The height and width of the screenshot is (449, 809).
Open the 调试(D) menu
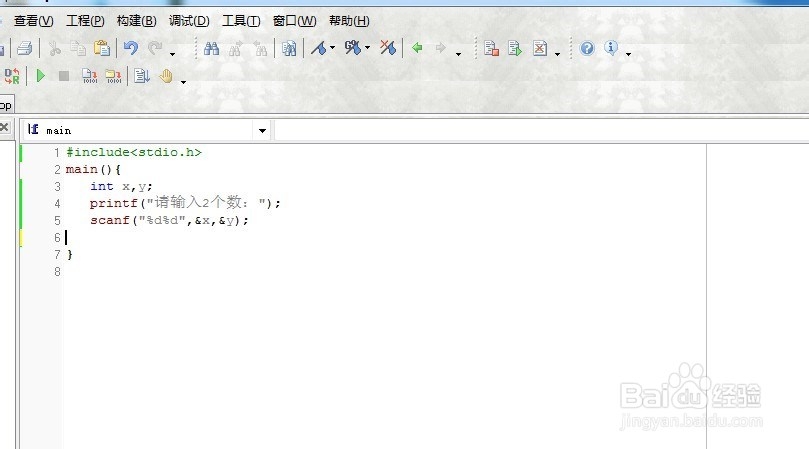pos(189,21)
